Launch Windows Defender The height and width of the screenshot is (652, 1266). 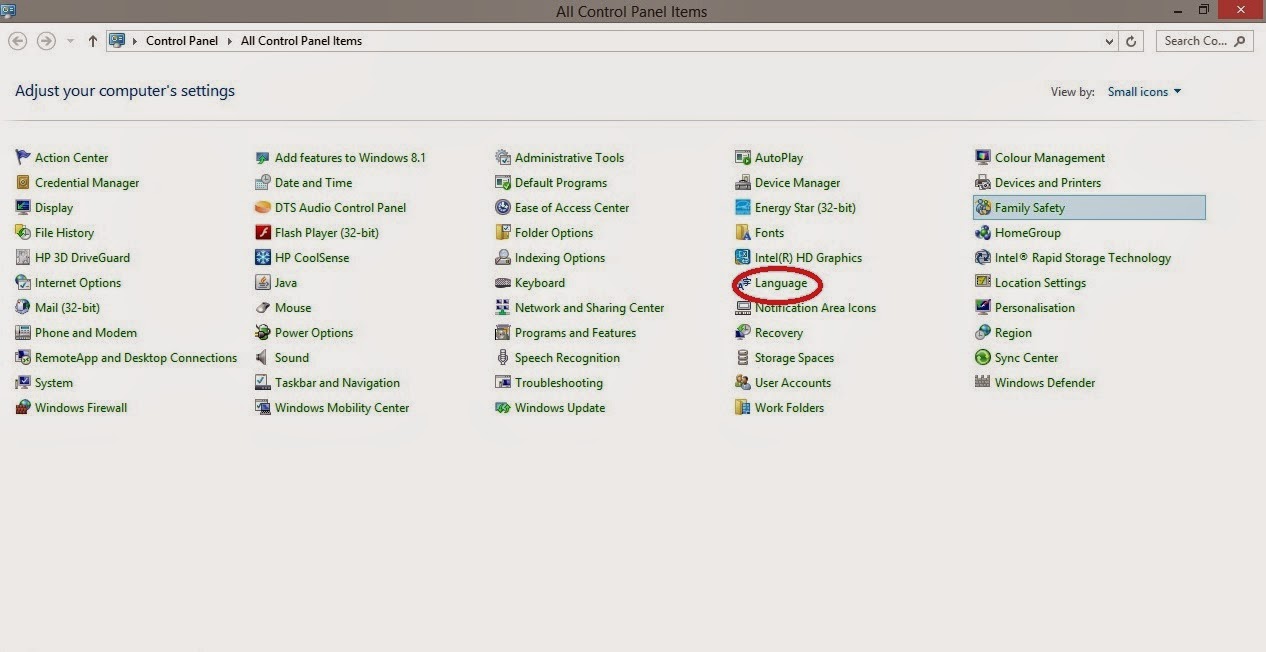click(1043, 382)
